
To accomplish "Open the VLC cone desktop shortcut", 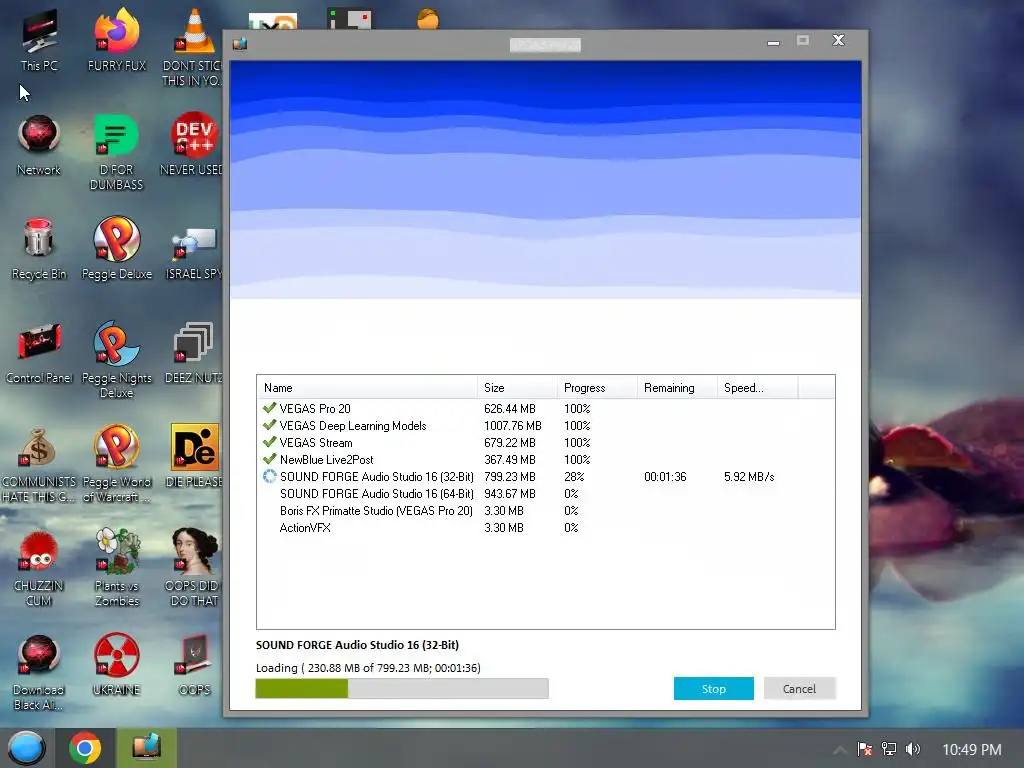I will click(193, 46).
